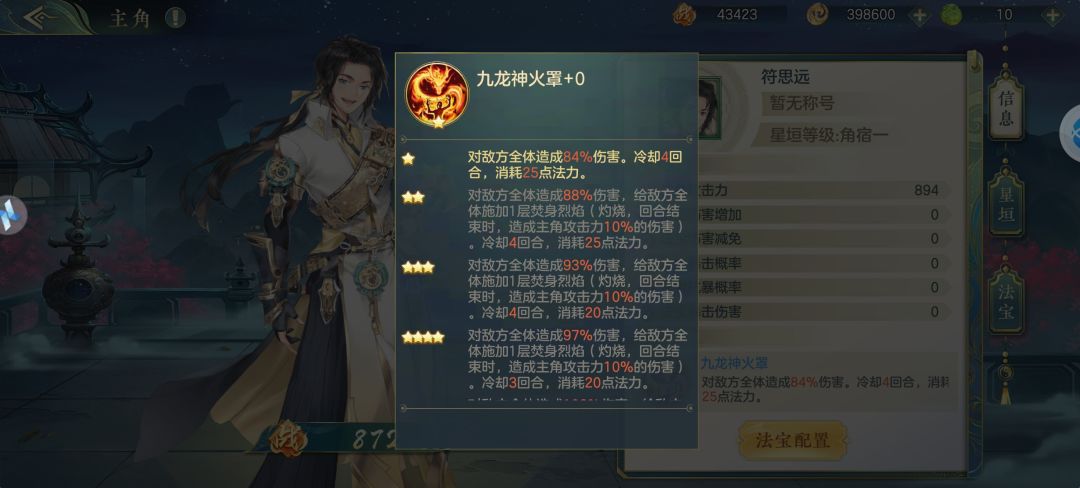This screenshot has height=488, width=1080.
Task: Tap the combat power emblem icon
Action: click(287, 439)
